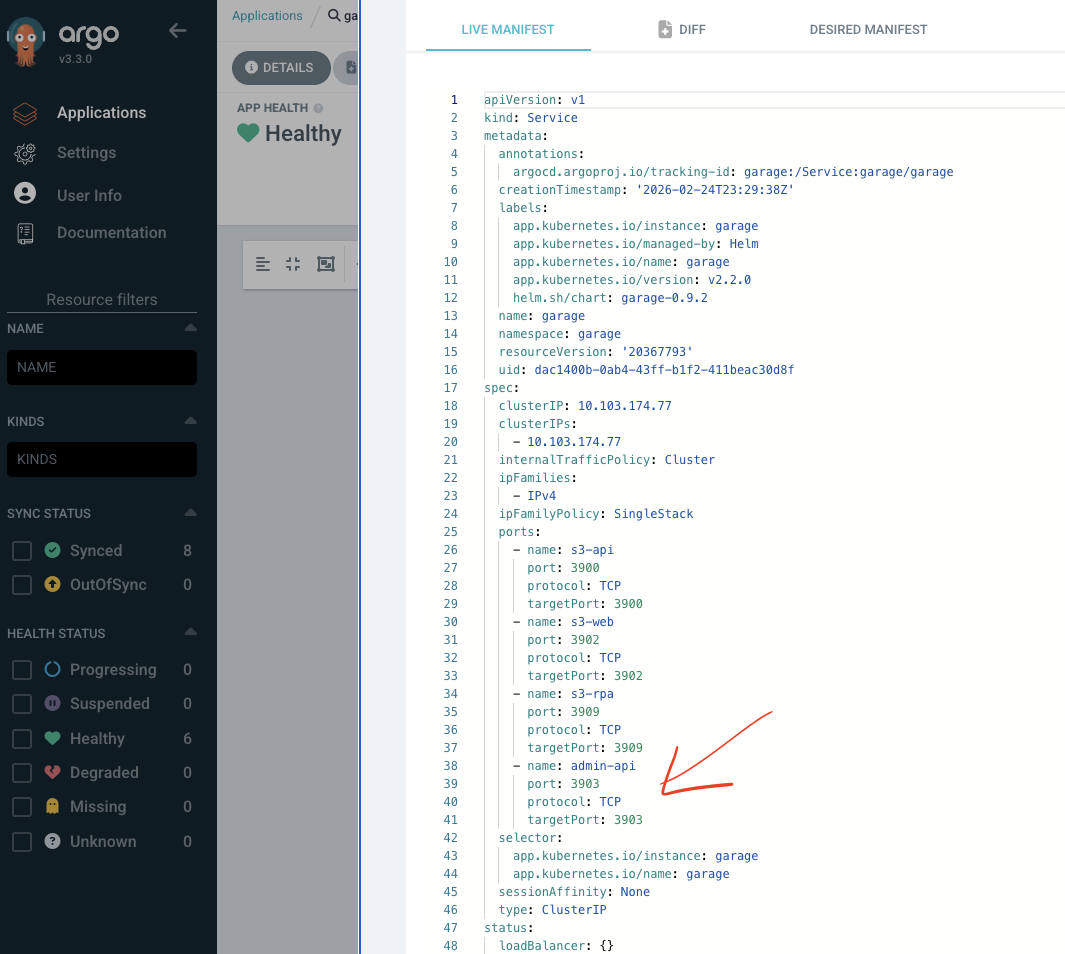Viewport: 1065px width, 954px height.
Task: Click the align-left list toolbar icon
Action: point(263,264)
